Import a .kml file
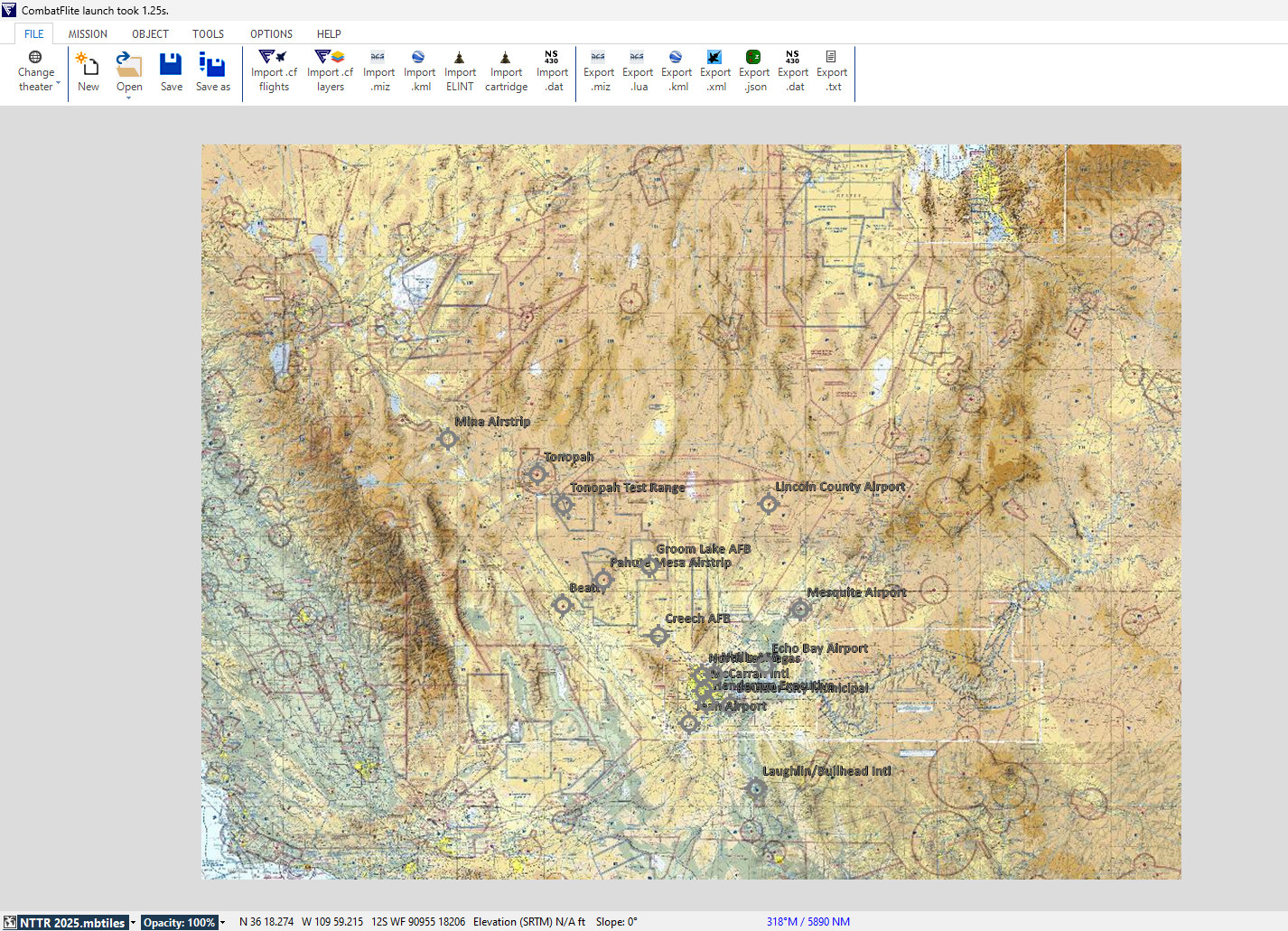Viewport: 1288px width, 931px height. 419,70
